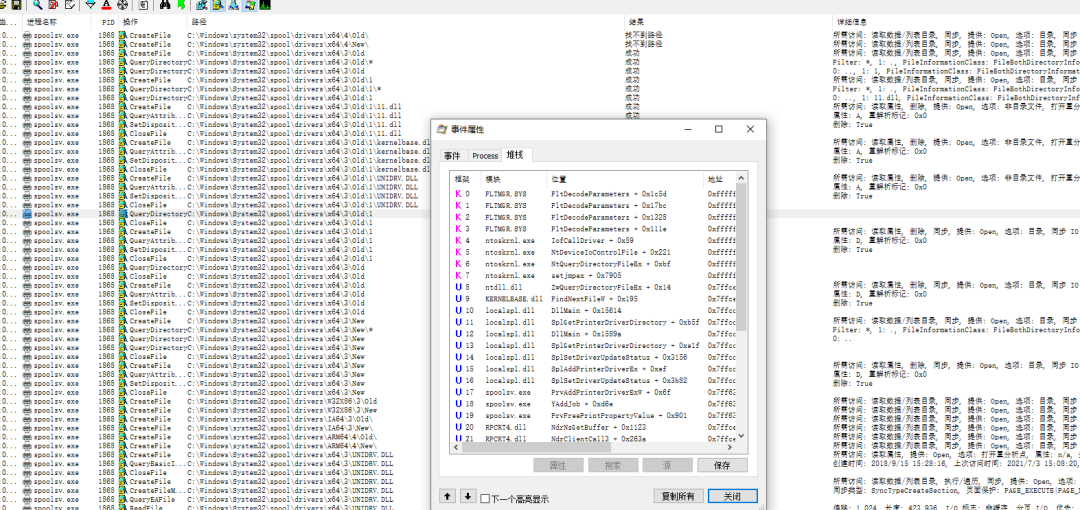
Task: Click the 结果 column header
Action: (727, 22)
